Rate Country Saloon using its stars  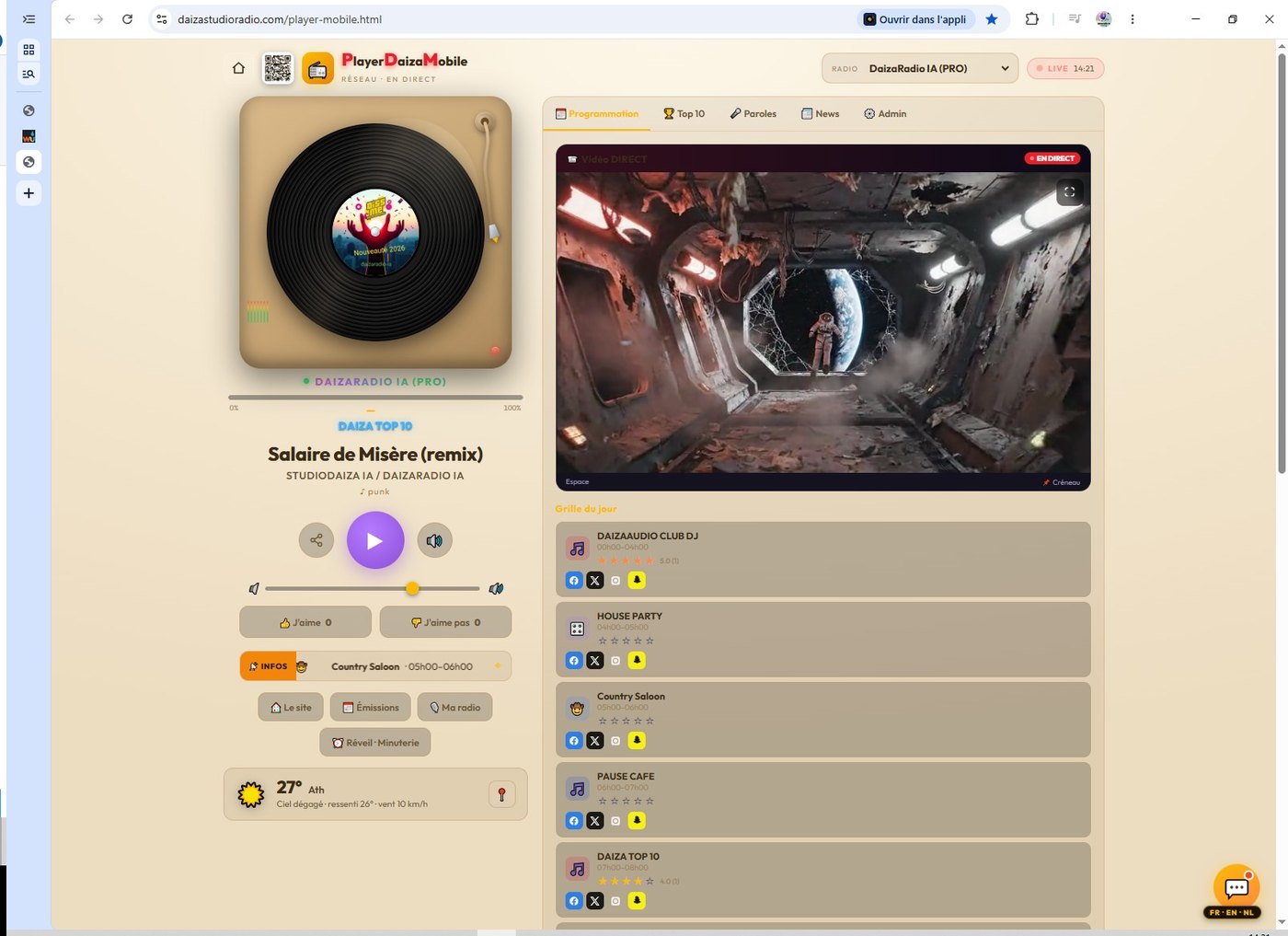point(627,721)
